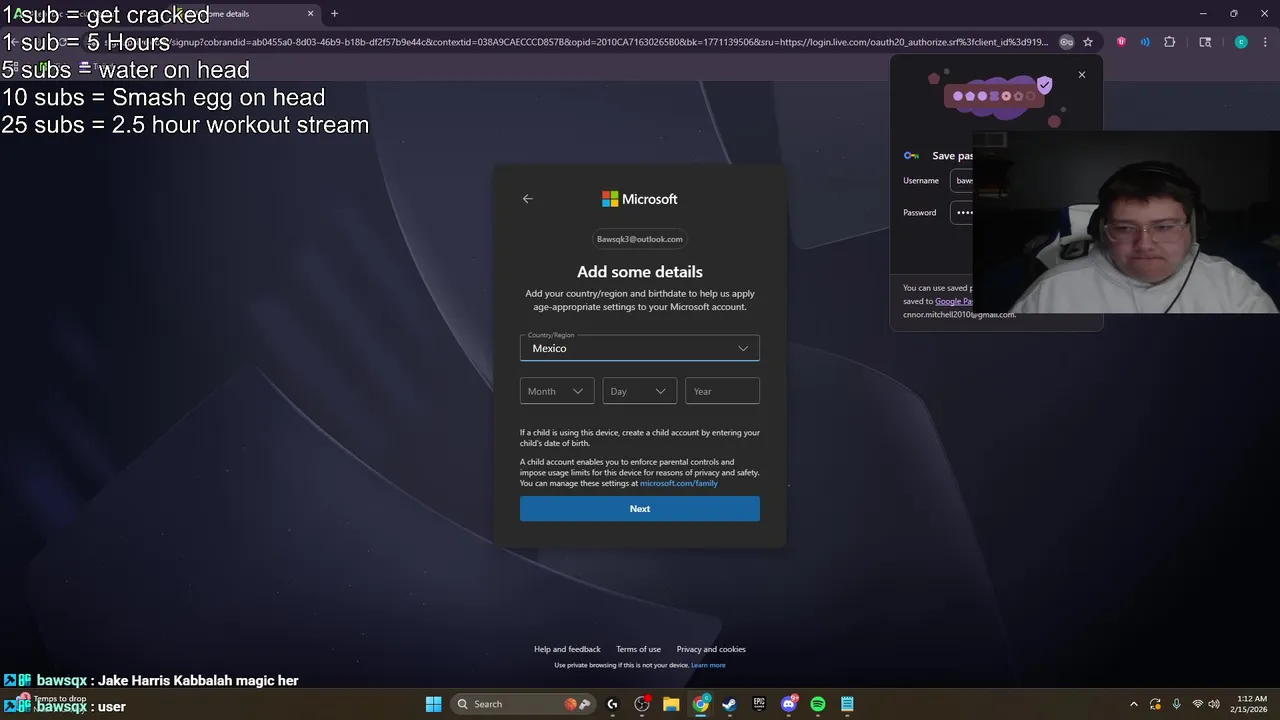Open File Explorer from taskbar
1280x720 pixels.
(671, 704)
